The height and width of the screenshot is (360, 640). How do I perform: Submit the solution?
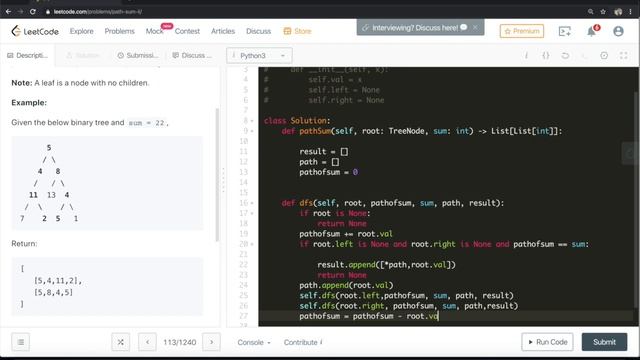coord(604,342)
